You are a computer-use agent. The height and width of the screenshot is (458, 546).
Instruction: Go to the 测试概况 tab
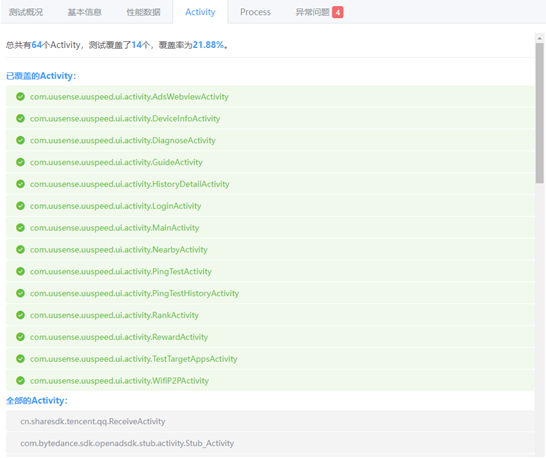(x=26, y=12)
